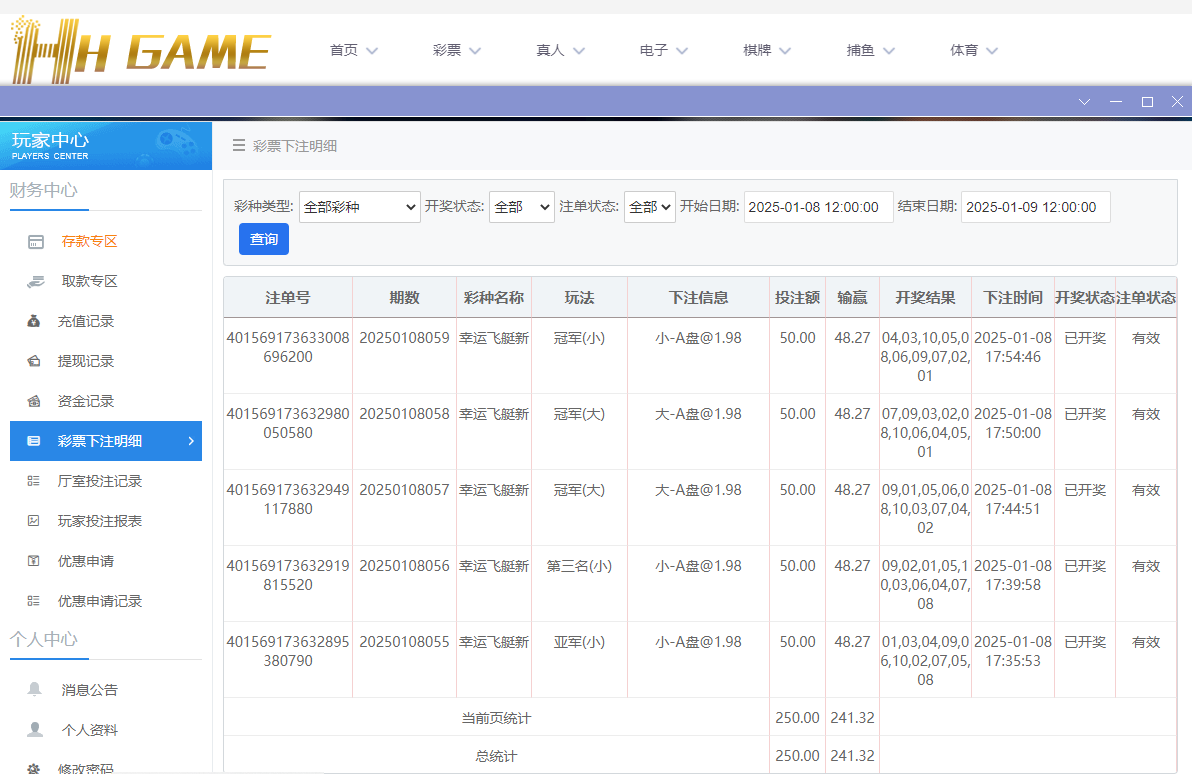The image size is (1192, 774).
Task: Open the 资金记录 funds record icon
Action: pyautogui.click(x=34, y=401)
